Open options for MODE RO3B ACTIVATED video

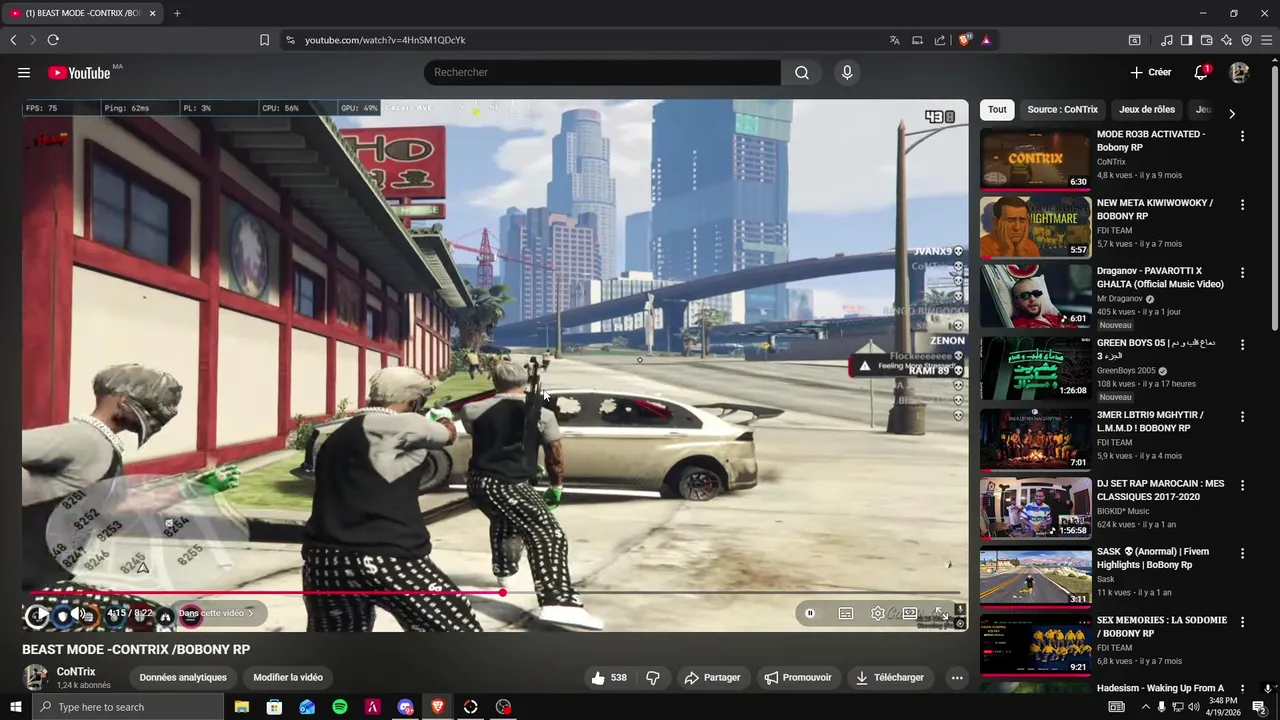pyautogui.click(x=1242, y=136)
